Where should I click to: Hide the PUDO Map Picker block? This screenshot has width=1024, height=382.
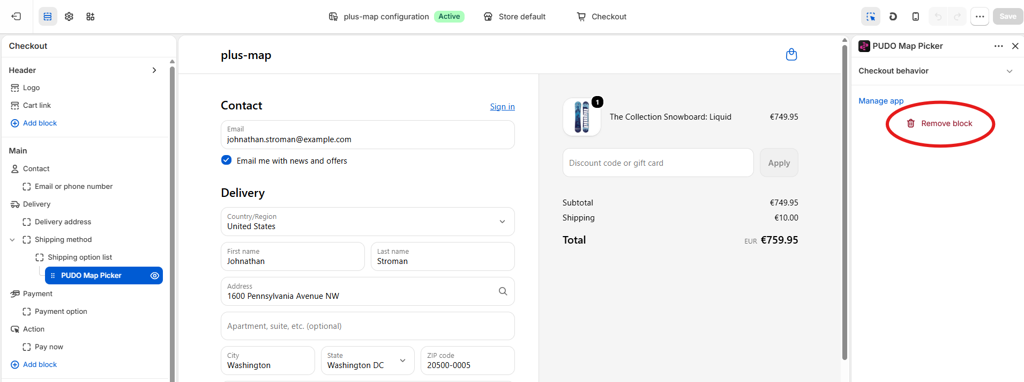pyautogui.click(x=155, y=276)
